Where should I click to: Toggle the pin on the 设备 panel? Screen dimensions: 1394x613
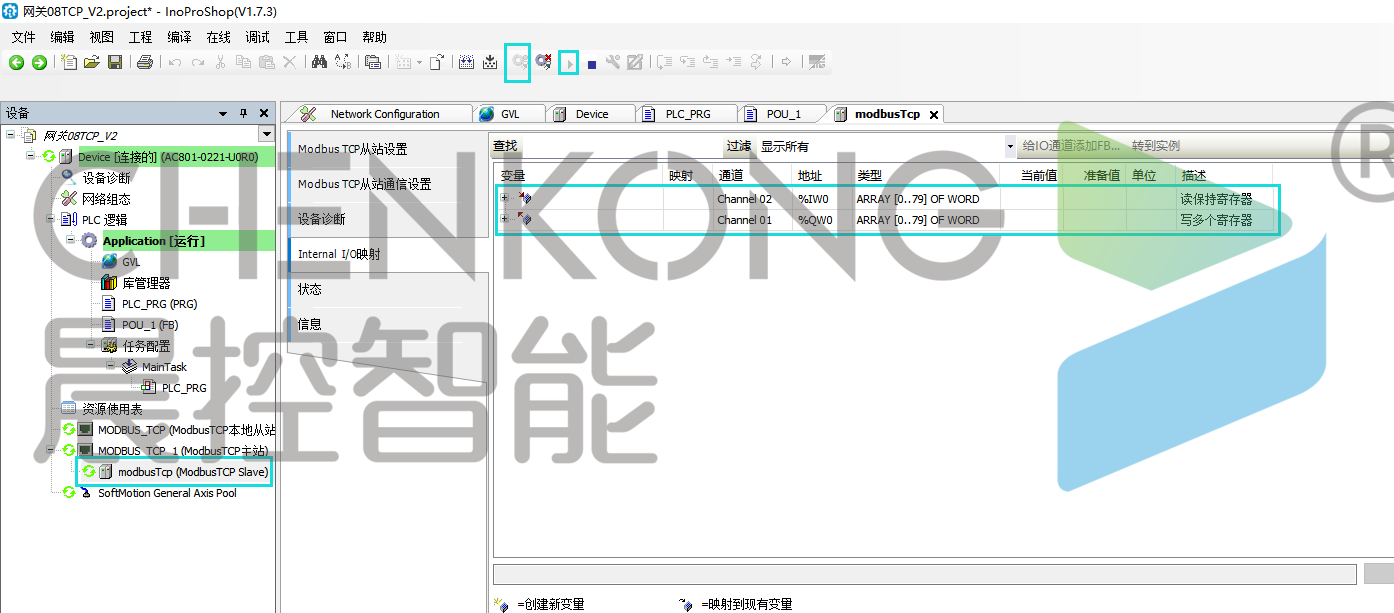pos(243,114)
